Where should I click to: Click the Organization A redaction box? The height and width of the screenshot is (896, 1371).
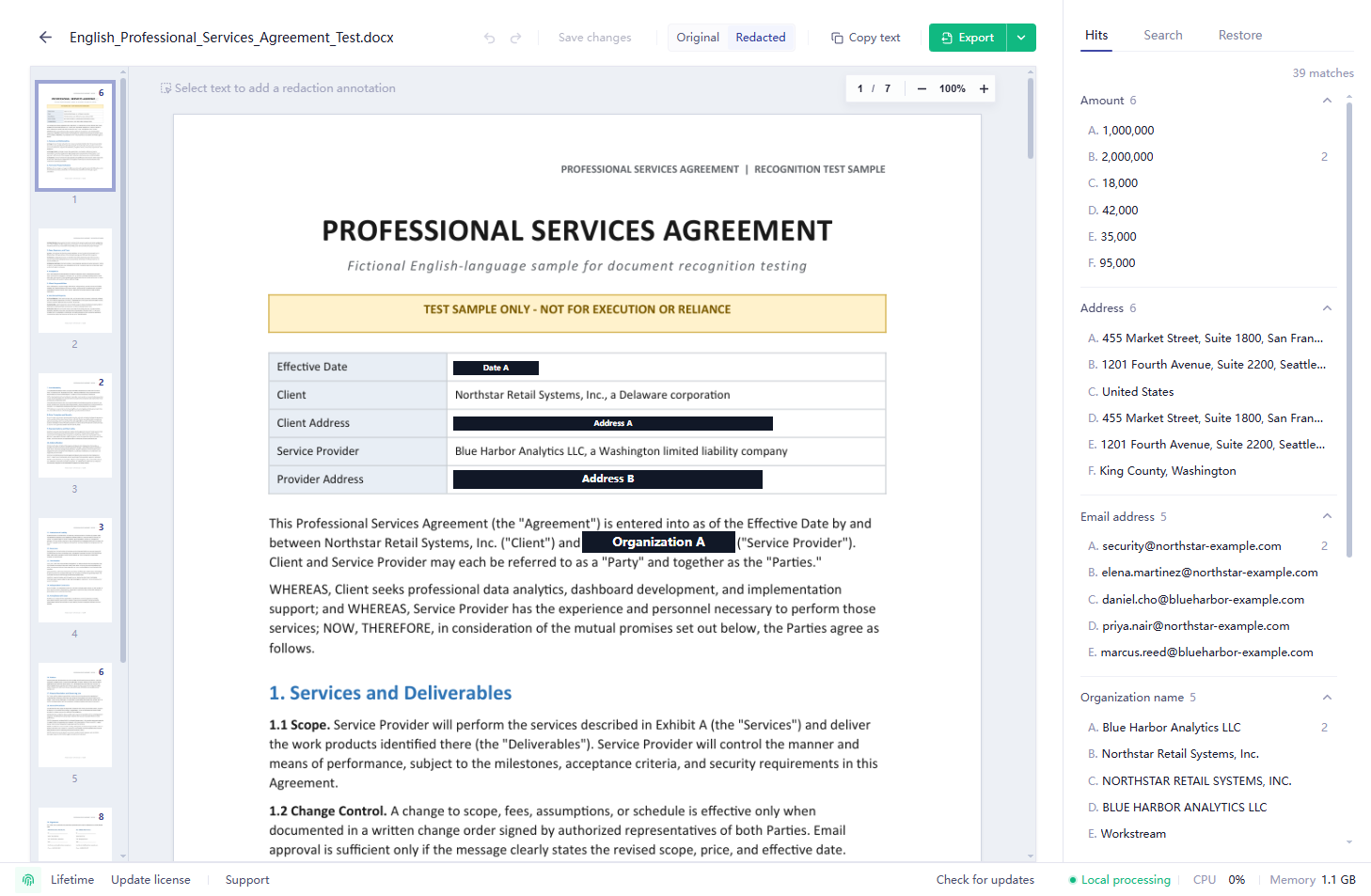pos(658,542)
